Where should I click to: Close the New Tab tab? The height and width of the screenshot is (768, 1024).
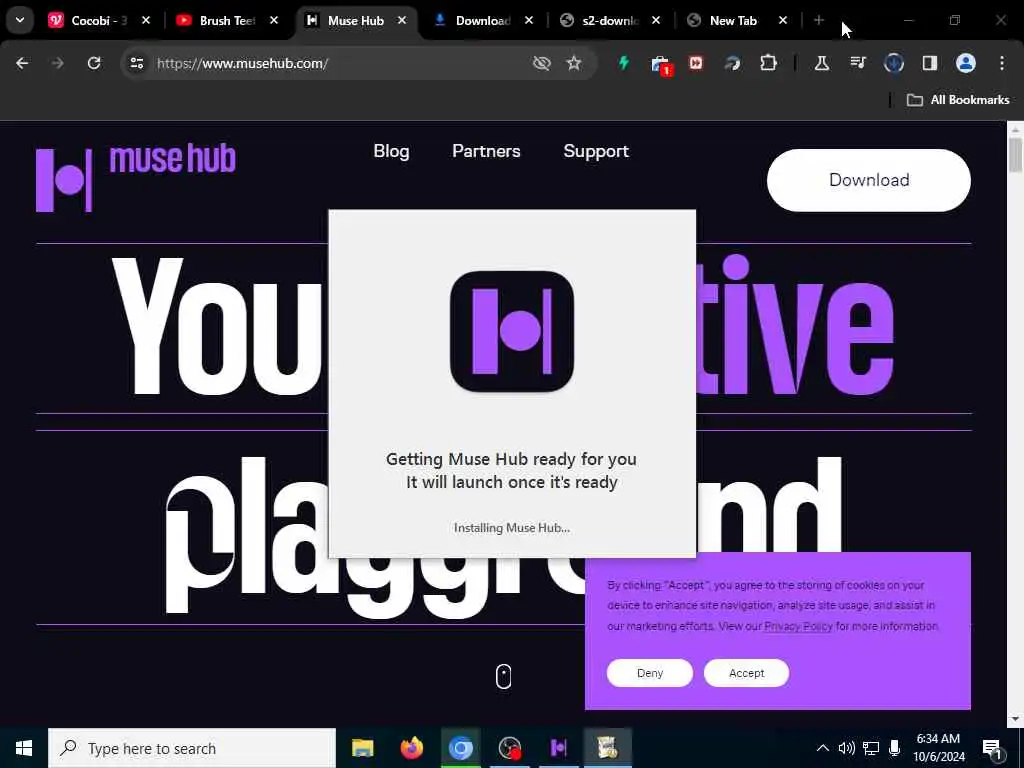pyautogui.click(x=782, y=20)
